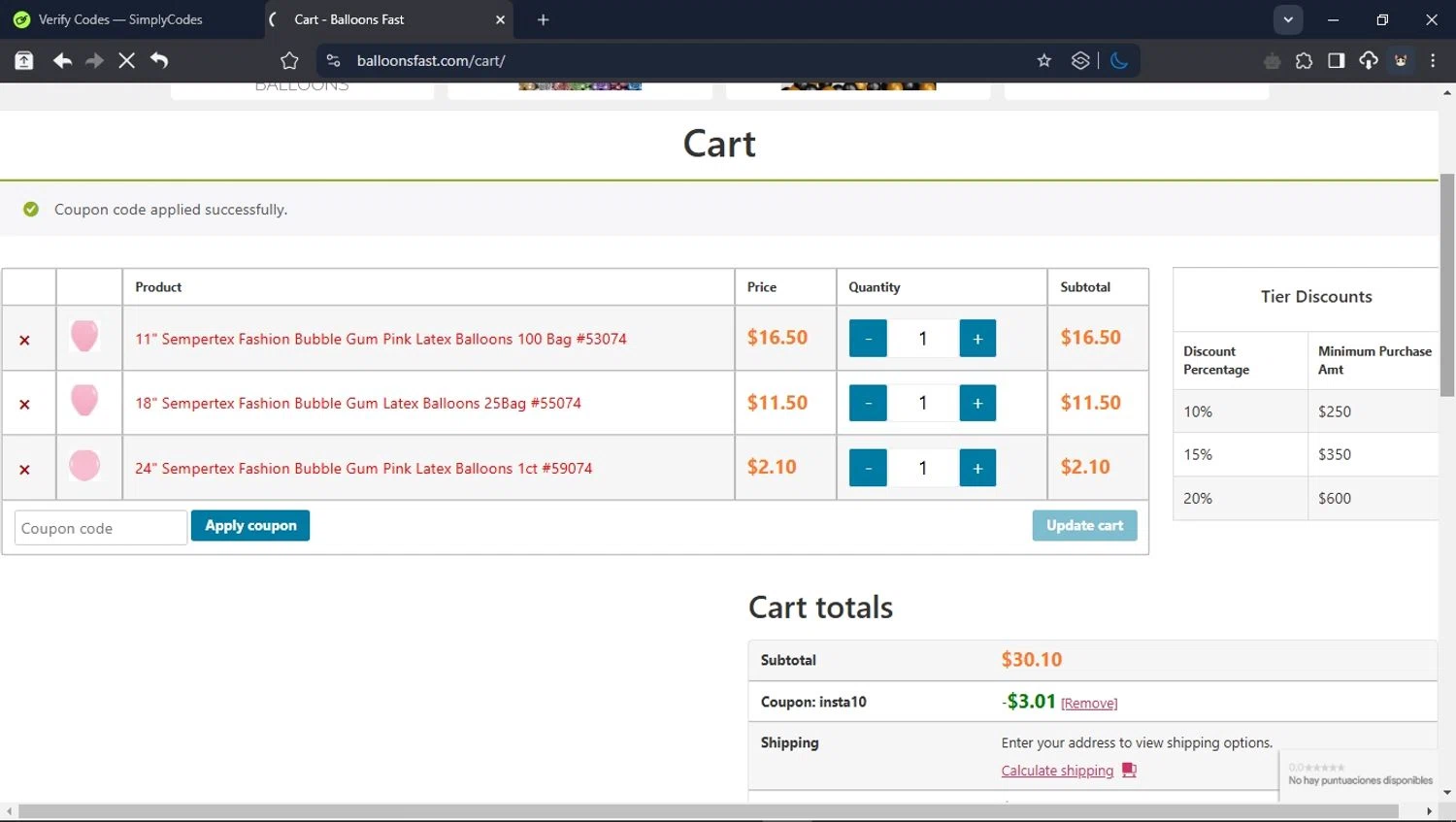
Task: Click the ratings widget saying No hay puntuaciones
Action: [1359, 774]
